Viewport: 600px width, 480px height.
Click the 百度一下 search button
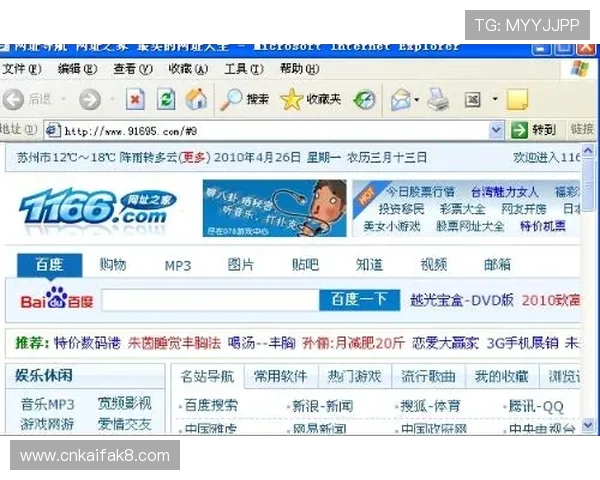tap(359, 300)
